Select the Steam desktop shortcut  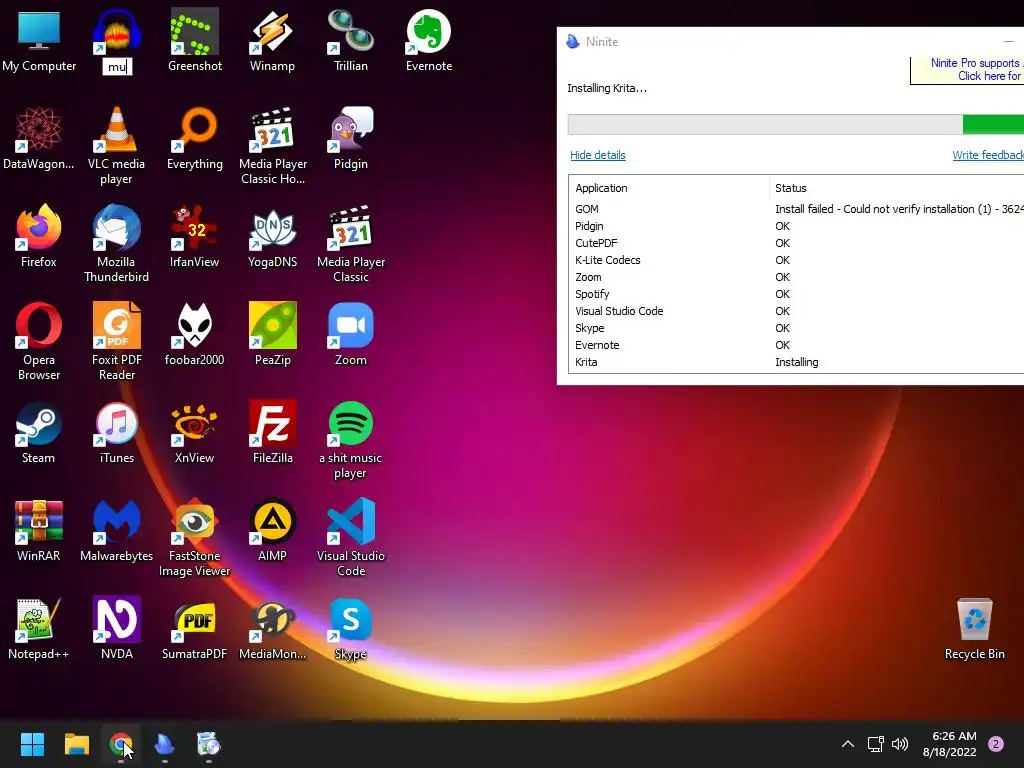(39, 432)
